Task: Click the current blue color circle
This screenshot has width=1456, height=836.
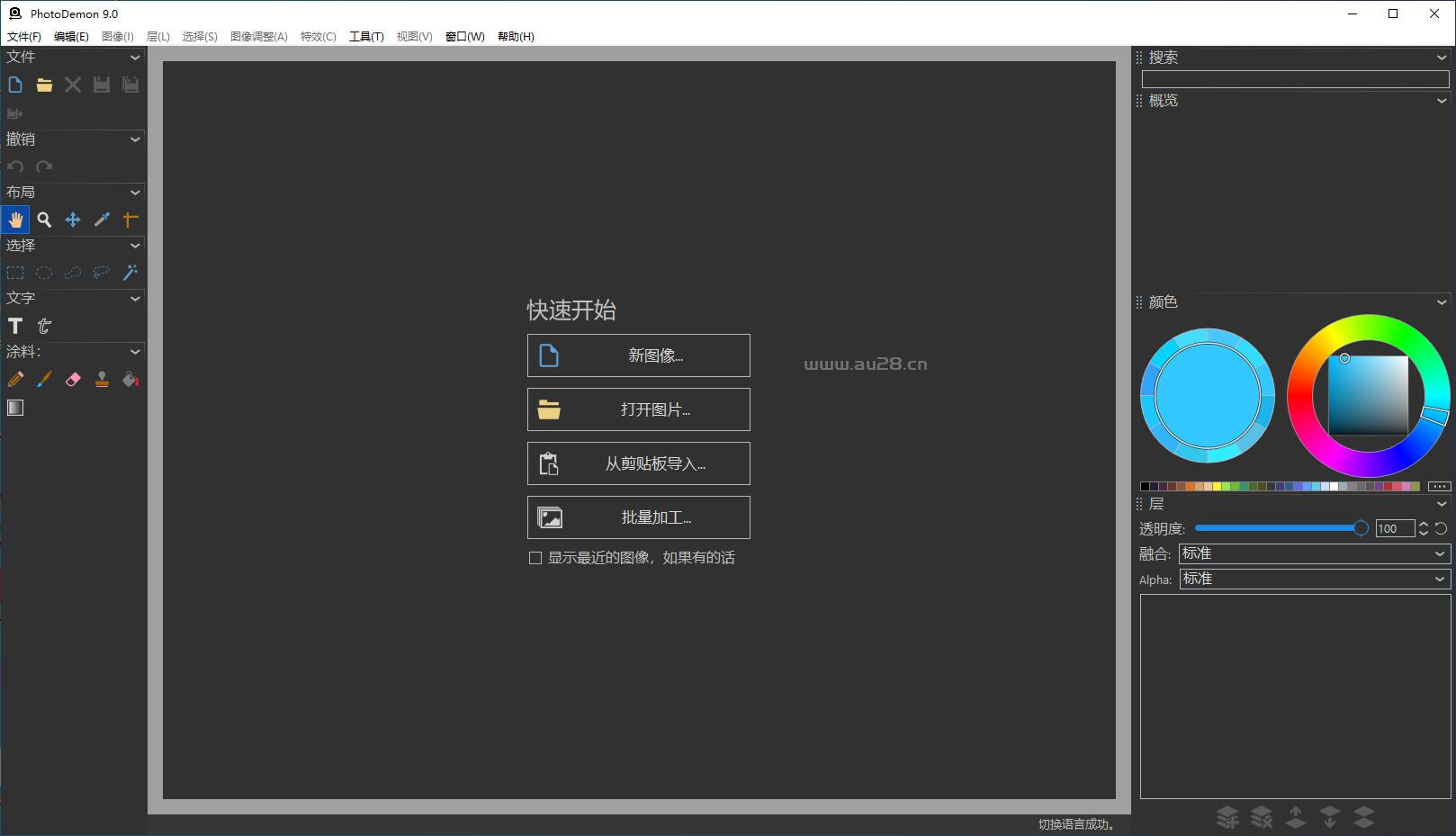Action: tap(1208, 395)
